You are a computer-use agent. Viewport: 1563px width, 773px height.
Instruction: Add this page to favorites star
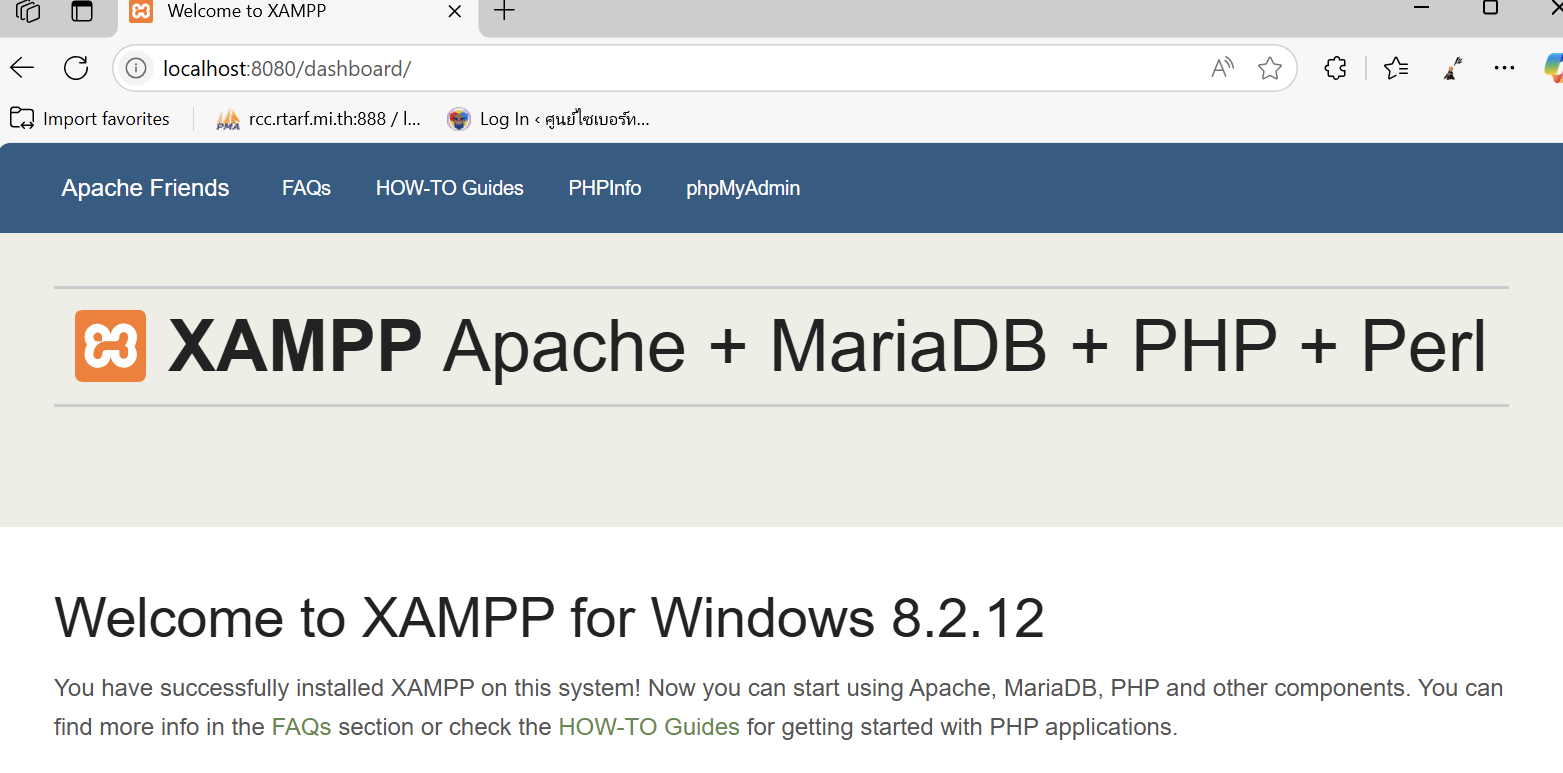[1270, 68]
